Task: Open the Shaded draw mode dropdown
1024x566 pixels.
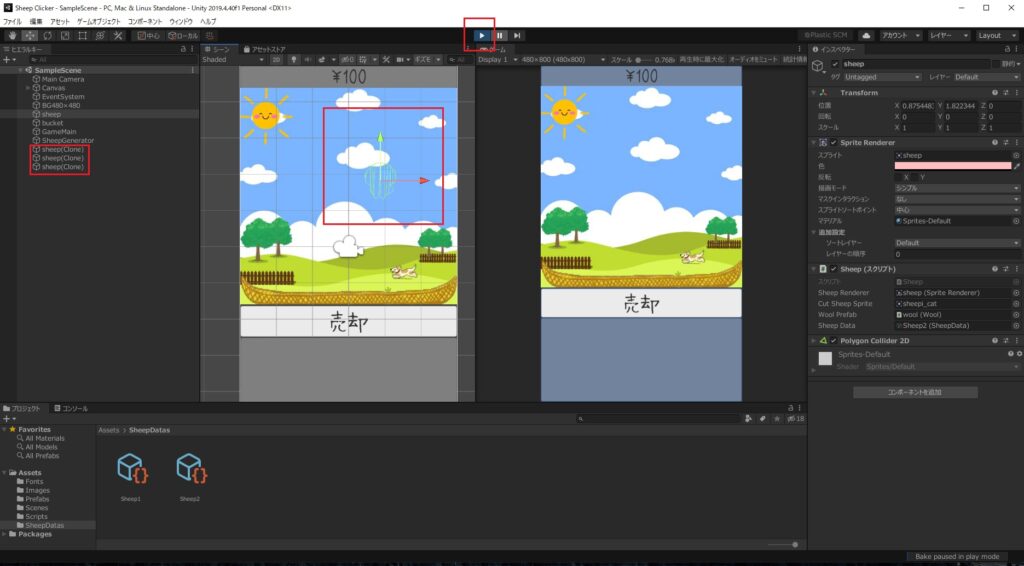Action: [x=232, y=59]
